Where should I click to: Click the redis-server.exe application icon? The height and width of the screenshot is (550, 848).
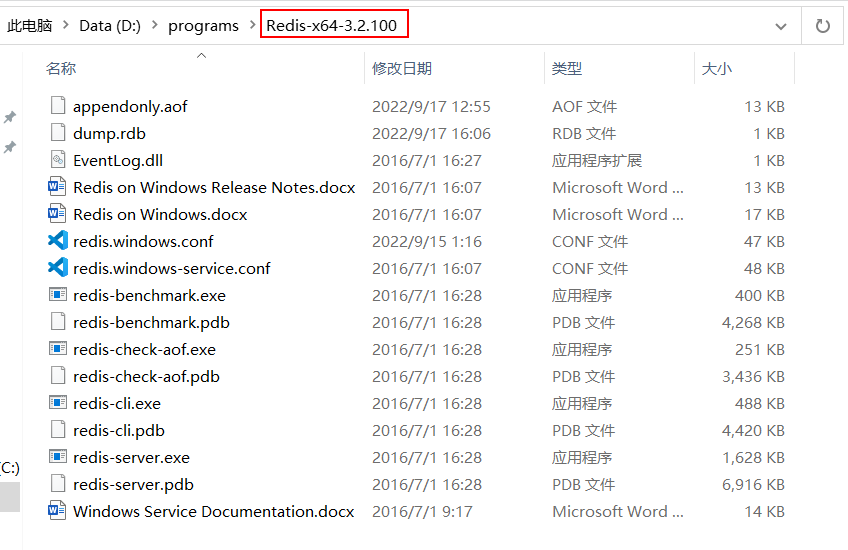(58, 457)
